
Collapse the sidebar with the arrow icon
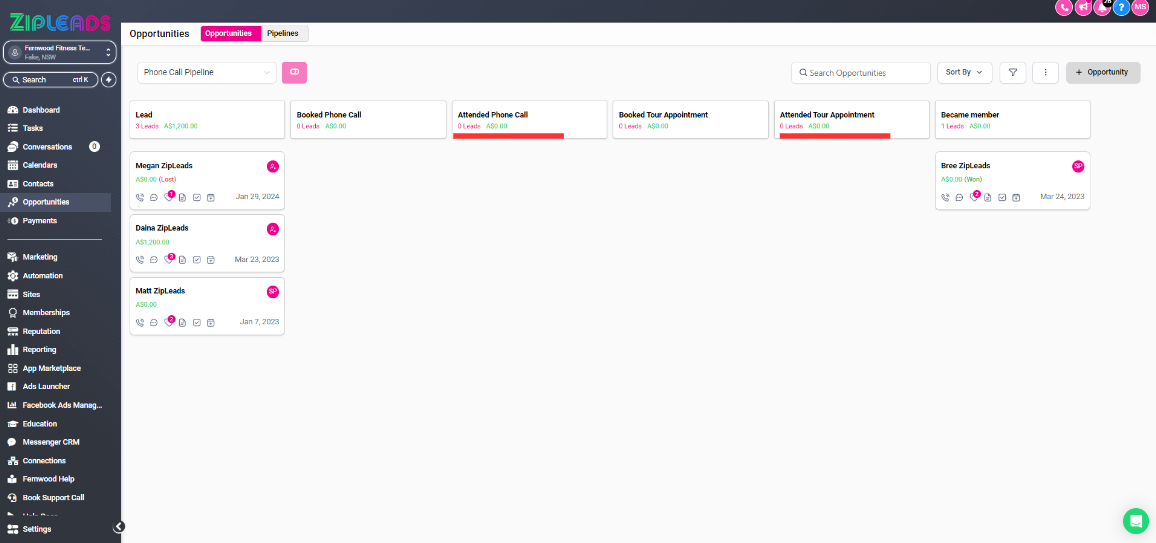point(119,527)
